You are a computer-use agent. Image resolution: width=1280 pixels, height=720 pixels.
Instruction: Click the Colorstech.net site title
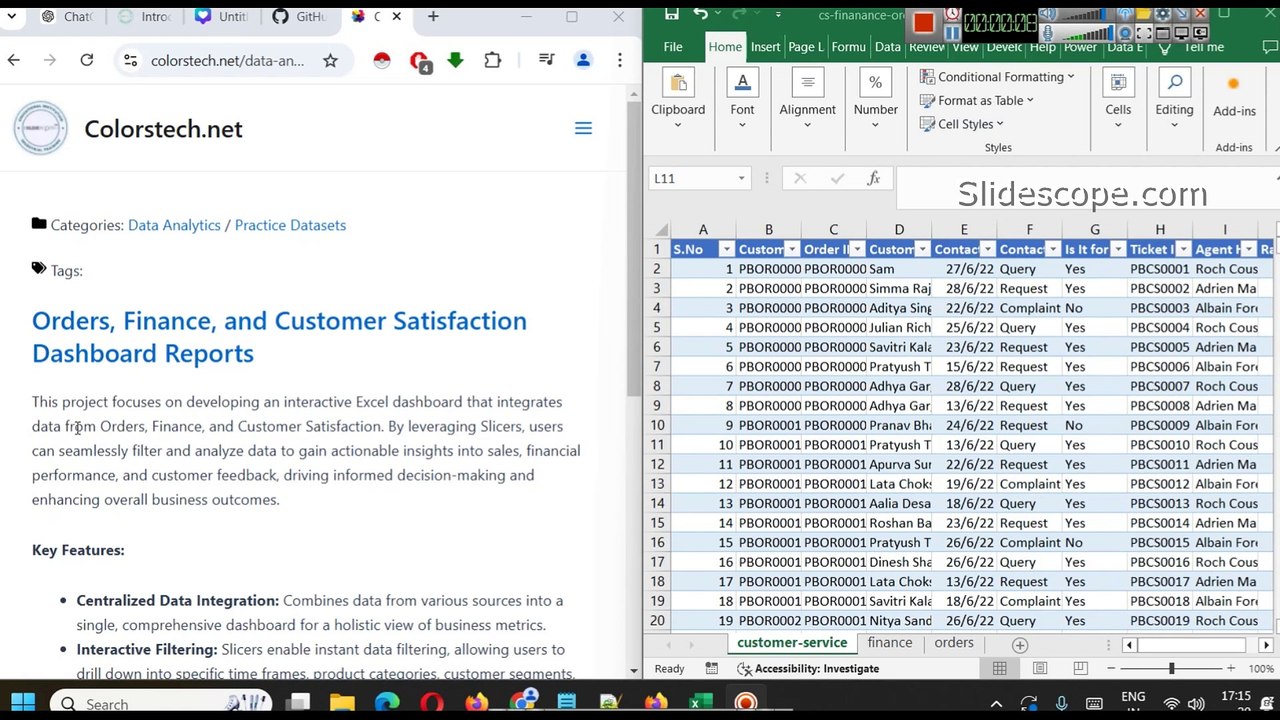[163, 129]
